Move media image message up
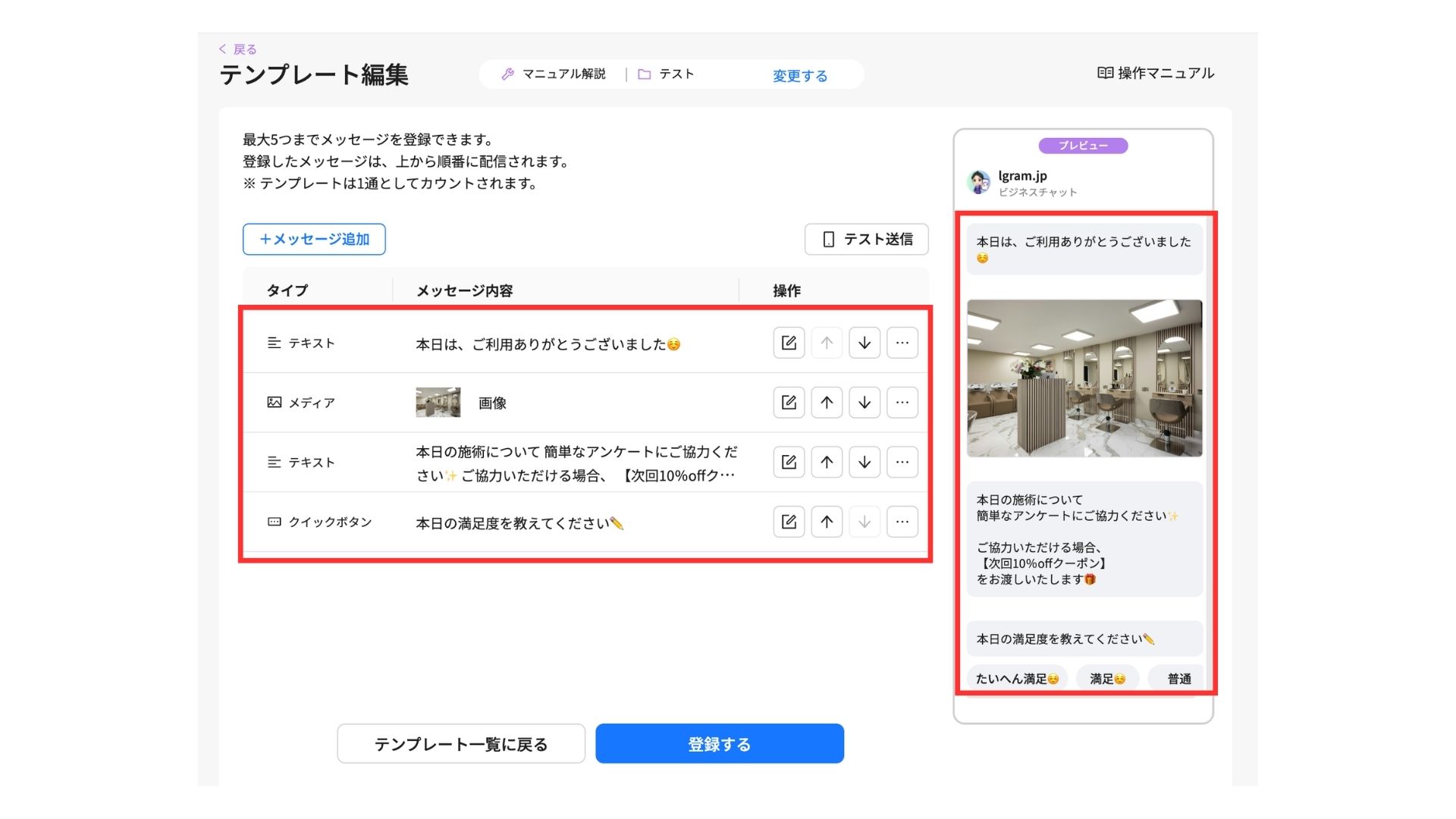The height and width of the screenshot is (819, 1456). click(827, 403)
